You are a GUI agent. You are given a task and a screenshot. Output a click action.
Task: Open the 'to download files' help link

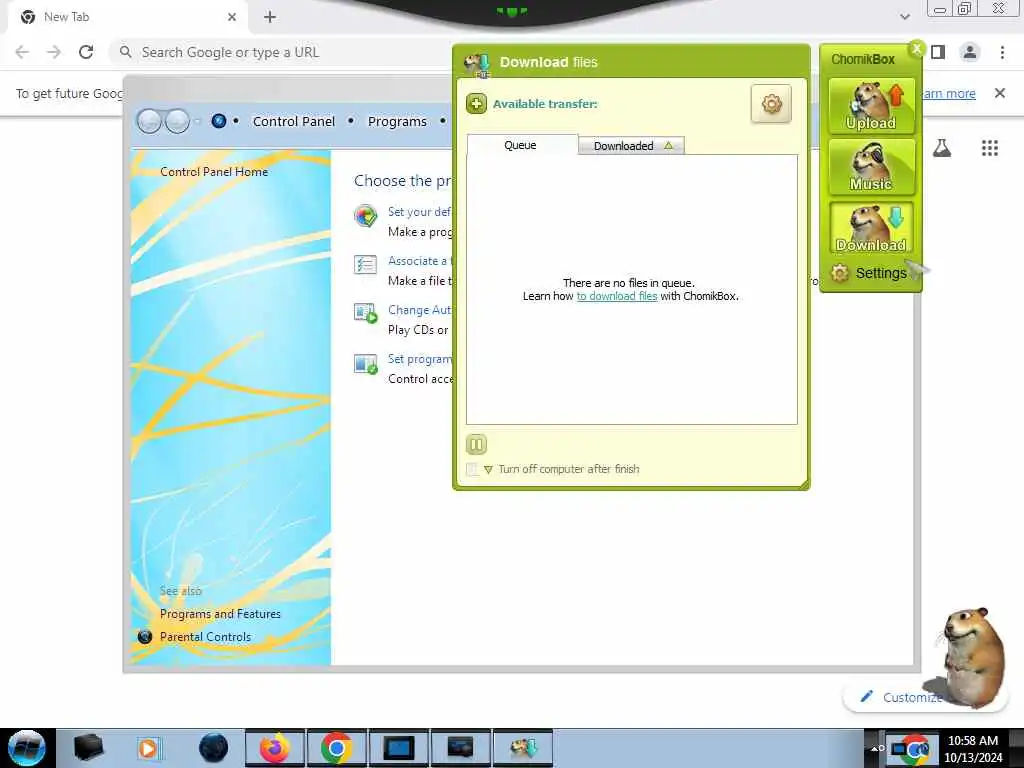[x=616, y=296]
